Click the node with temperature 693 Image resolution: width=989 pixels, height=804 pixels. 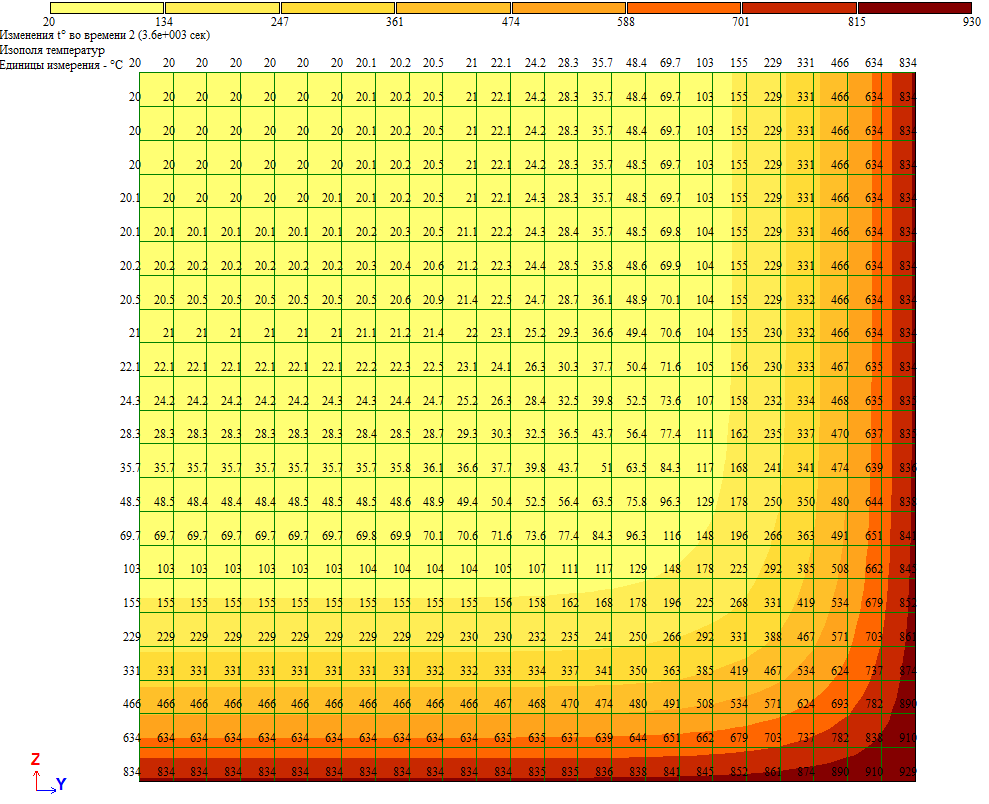(x=840, y=706)
